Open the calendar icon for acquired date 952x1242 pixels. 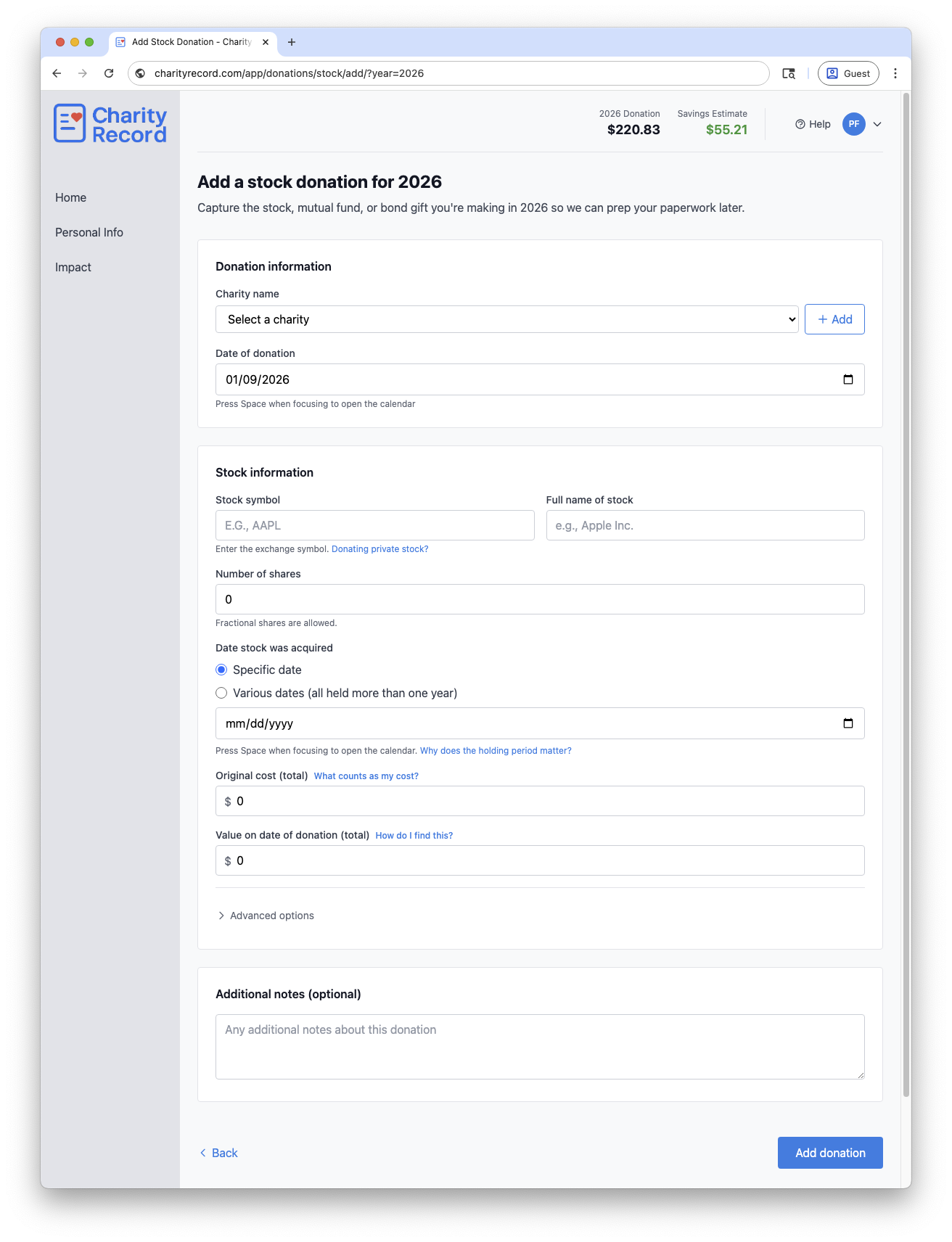click(x=848, y=723)
